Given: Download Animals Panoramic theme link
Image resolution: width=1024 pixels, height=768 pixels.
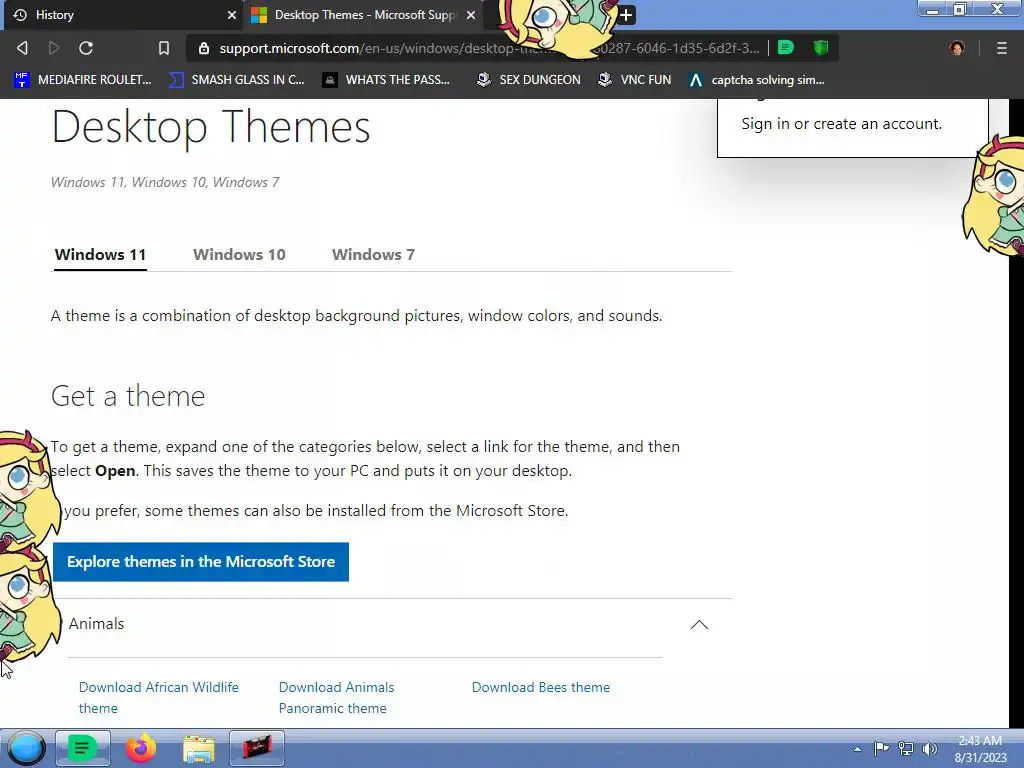Looking at the screenshot, I should (x=336, y=697).
